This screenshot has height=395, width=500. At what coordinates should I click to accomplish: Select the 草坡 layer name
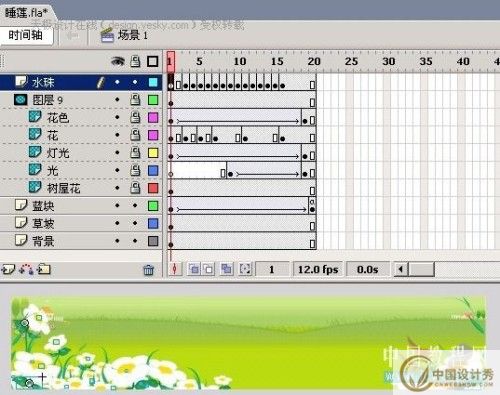click(x=43, y=223)
